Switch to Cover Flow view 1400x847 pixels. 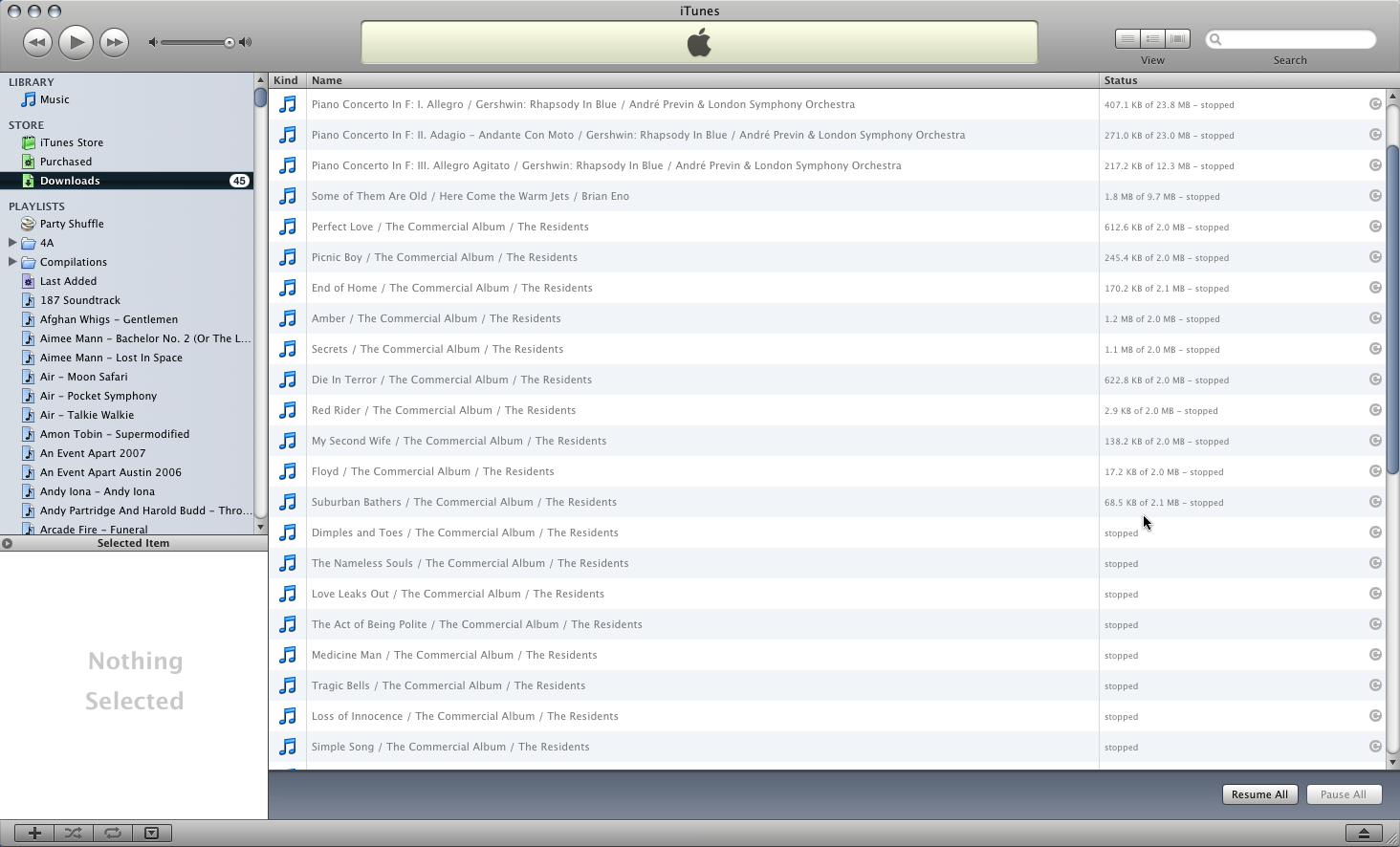(1178, 39)
